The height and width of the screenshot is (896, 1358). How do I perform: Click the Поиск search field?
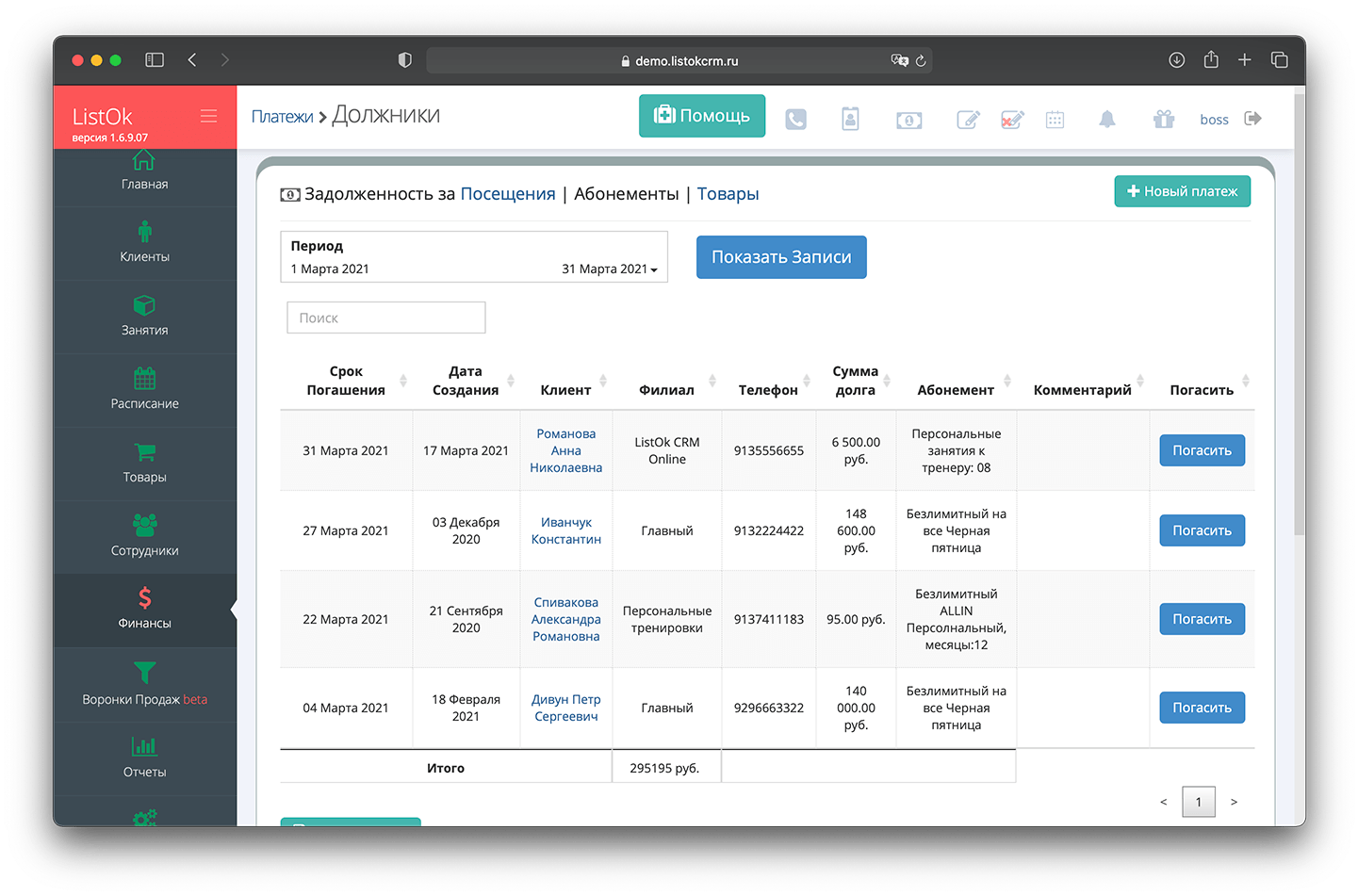386,318
